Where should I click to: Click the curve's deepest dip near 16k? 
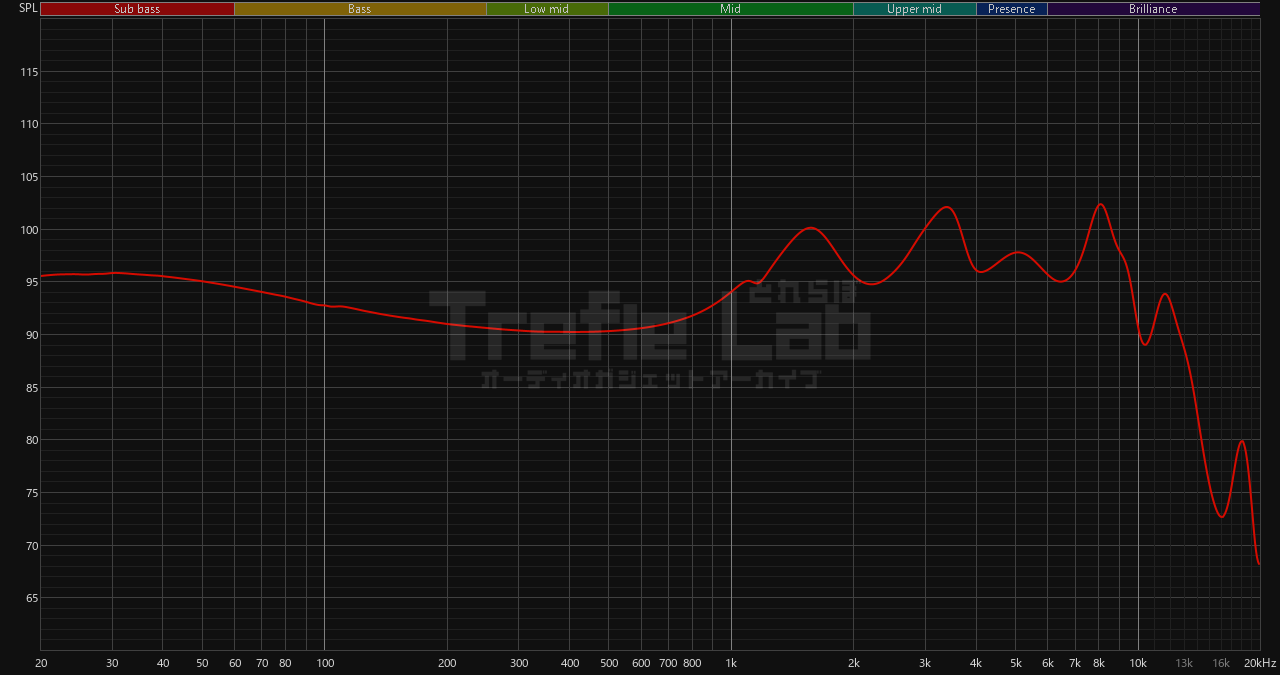(1221, 516)
